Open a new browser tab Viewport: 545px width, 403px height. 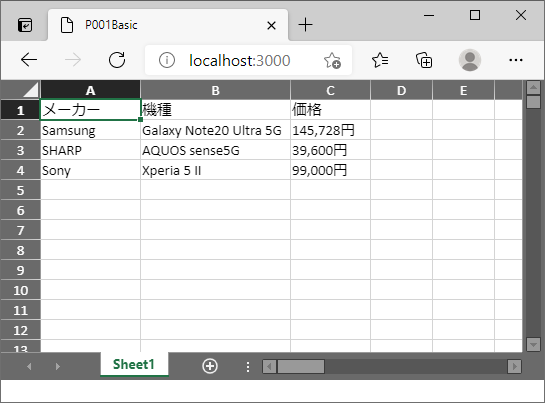(x=306, y=25)
